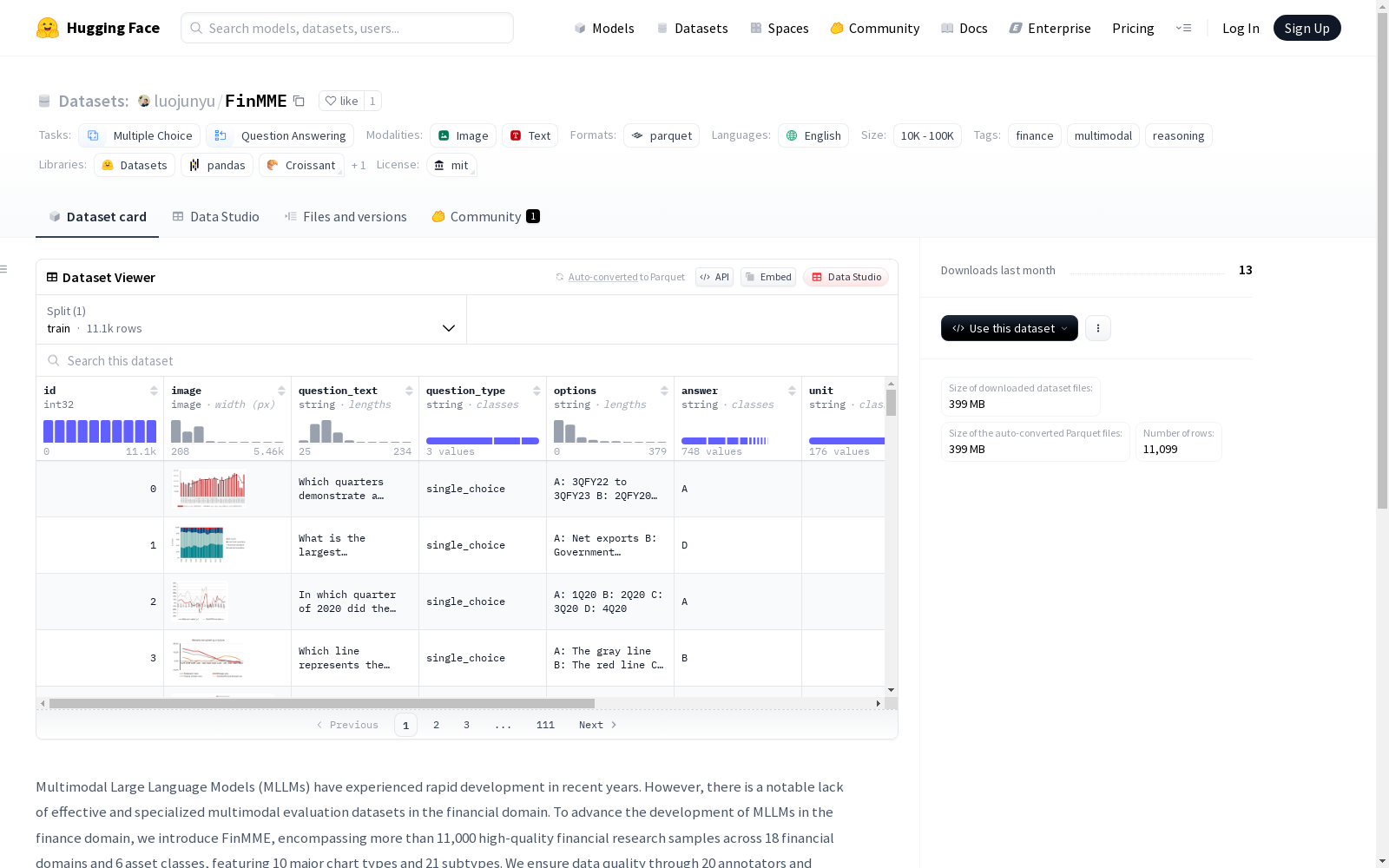This screenshot has width=1389, height=868.
Task: Open Datasets in the top navigation
Action: [692, 28]
